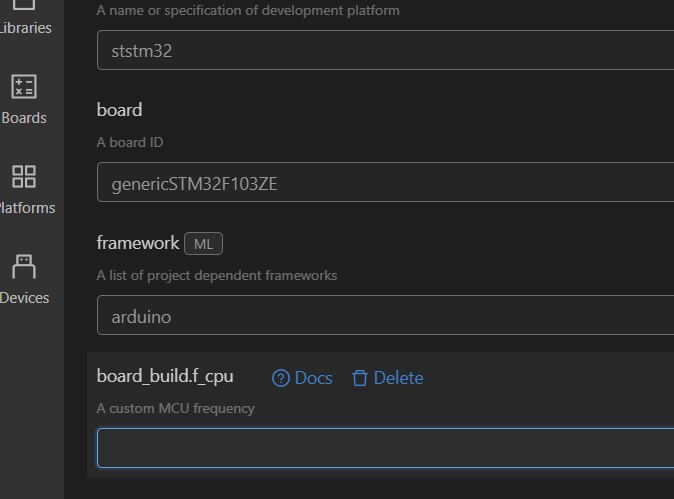674x499 pixels.
Task: Click the board_build.f_cpu option heading
Action: [x=165, y=376]
